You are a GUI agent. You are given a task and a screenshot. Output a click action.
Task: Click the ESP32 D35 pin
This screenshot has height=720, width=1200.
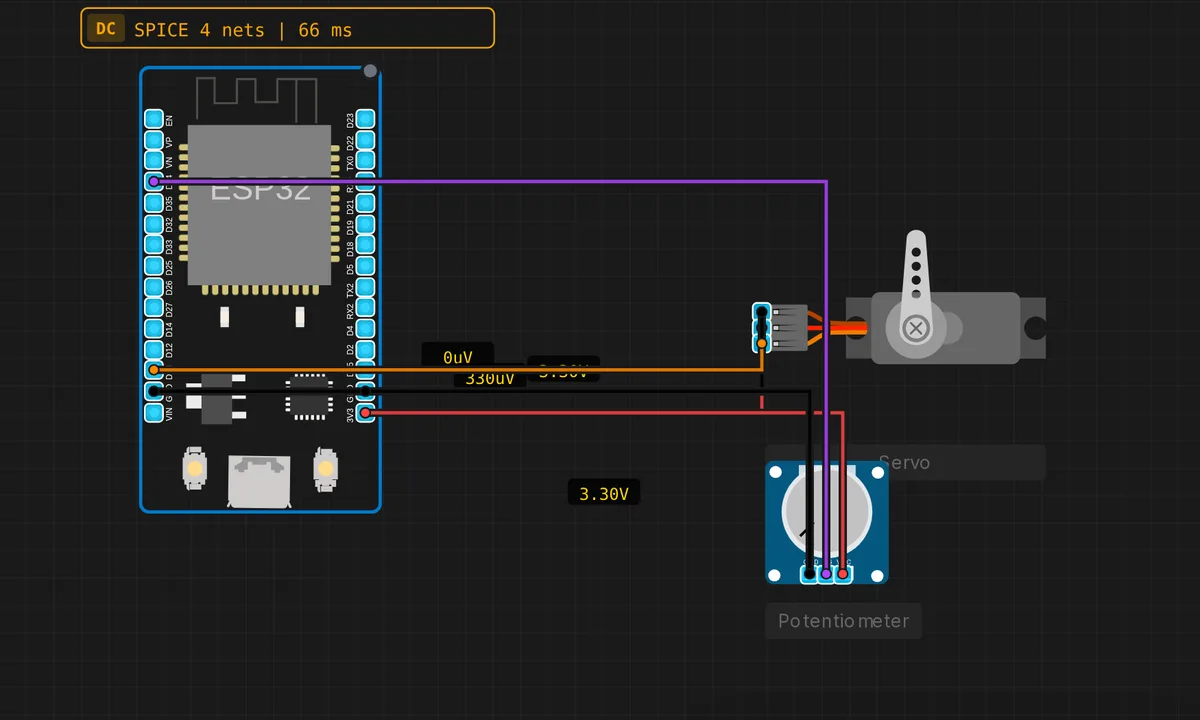(153, 203)
